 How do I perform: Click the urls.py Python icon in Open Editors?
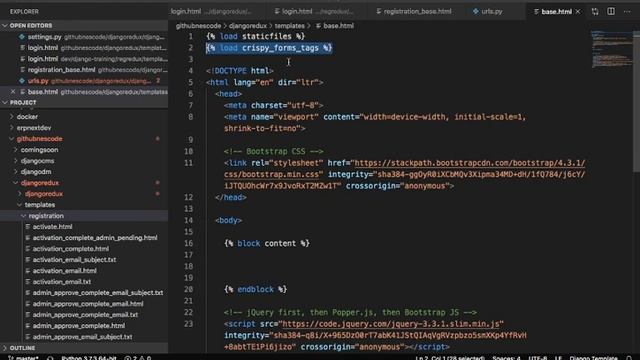pyautogui.click(x=22, y=81)
